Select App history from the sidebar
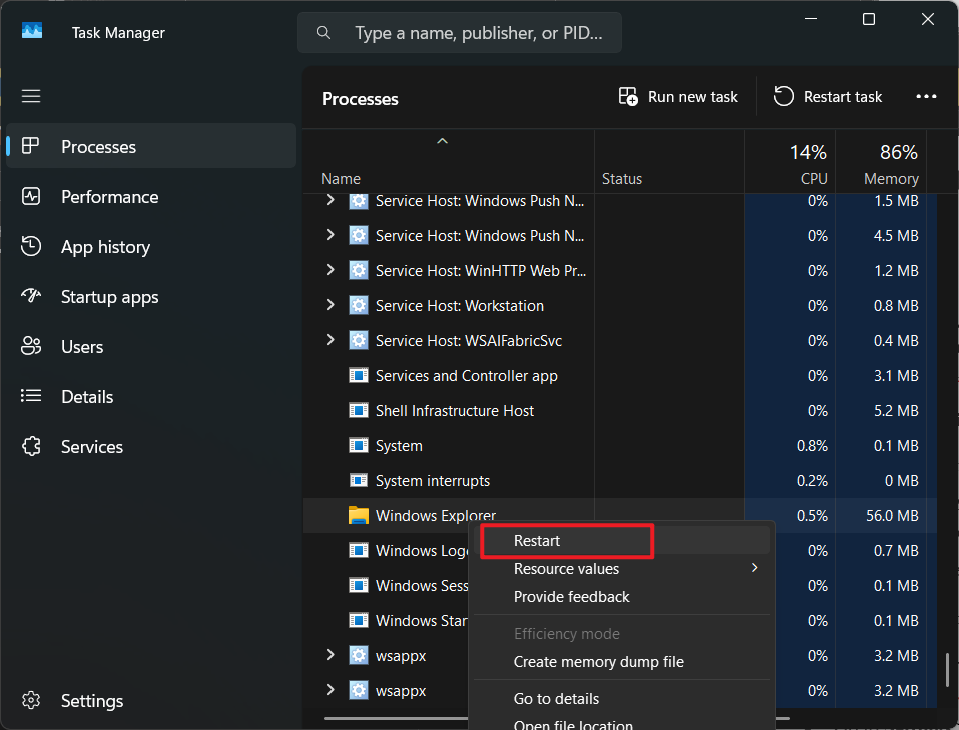959x730 pixels. (104, 246)
